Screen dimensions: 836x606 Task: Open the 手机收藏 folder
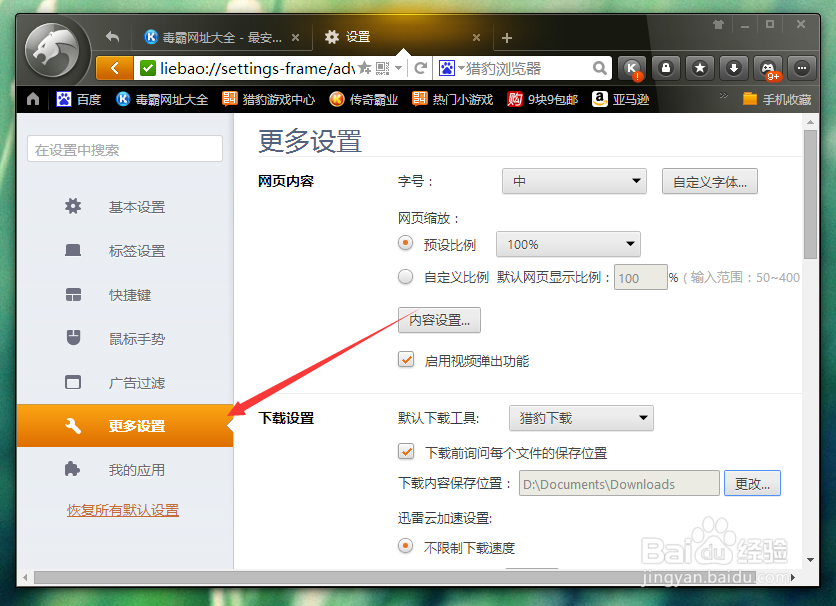tap(777, 99)
